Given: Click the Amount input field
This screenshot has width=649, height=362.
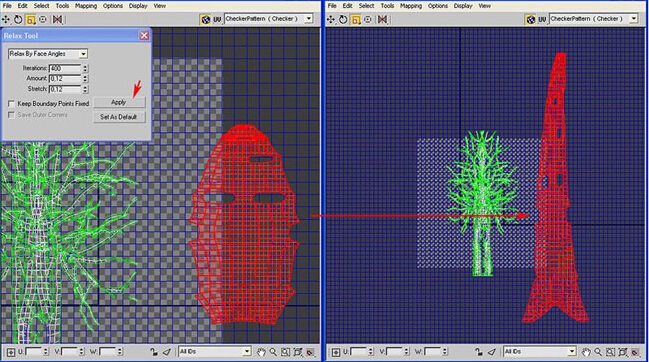Looking at the screenshot, I should tap(65, 78).
